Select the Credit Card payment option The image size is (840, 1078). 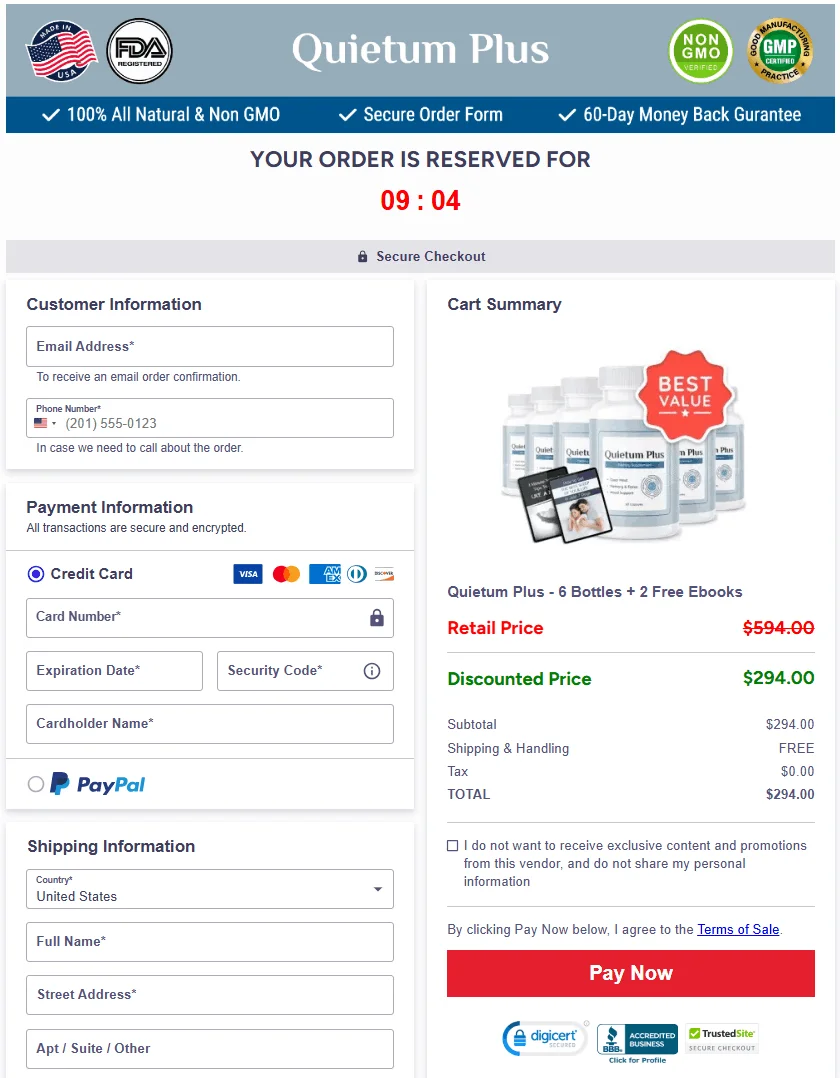pos(35,573)
